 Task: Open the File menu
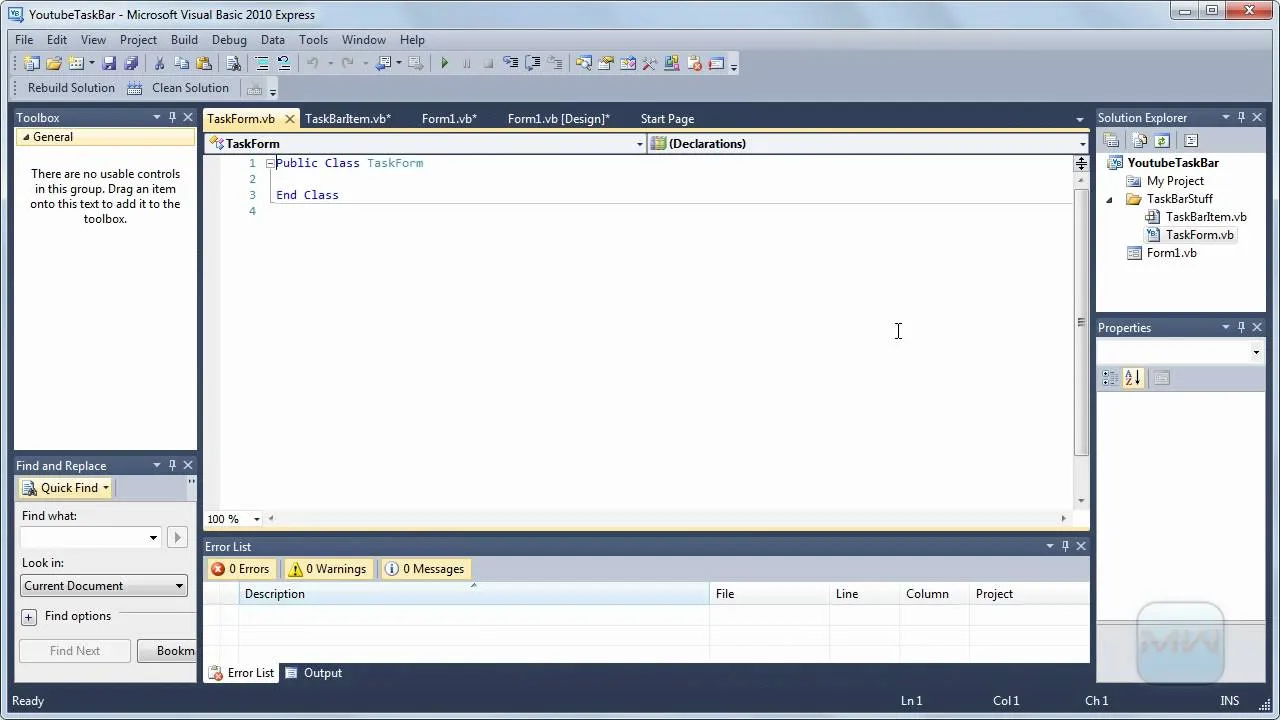[x=24, y=40]
